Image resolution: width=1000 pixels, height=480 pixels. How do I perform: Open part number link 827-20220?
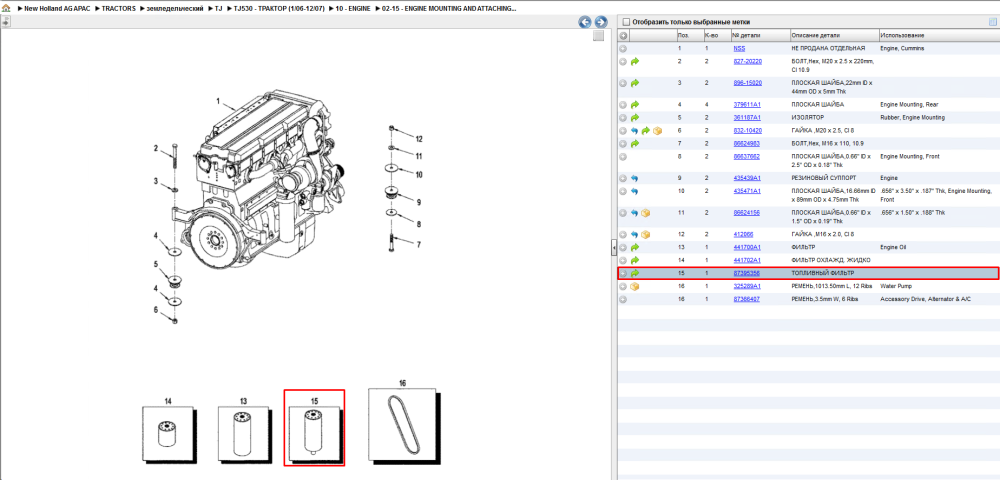[747, 61]
